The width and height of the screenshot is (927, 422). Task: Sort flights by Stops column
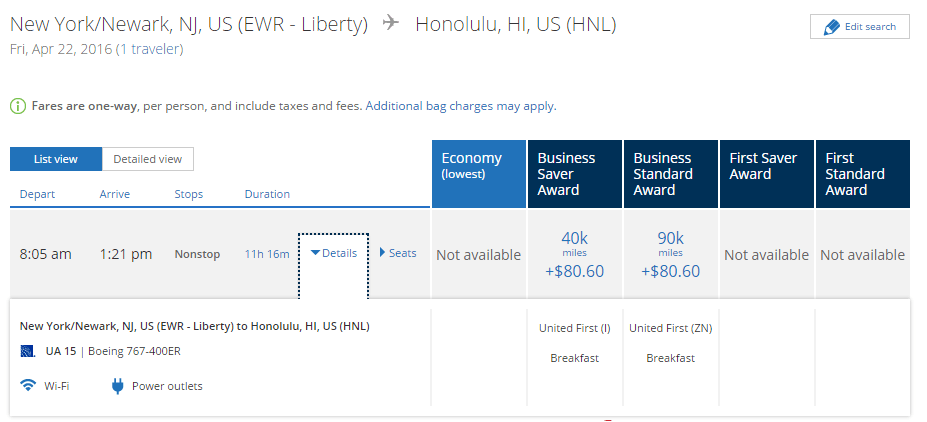click(189, 194)
